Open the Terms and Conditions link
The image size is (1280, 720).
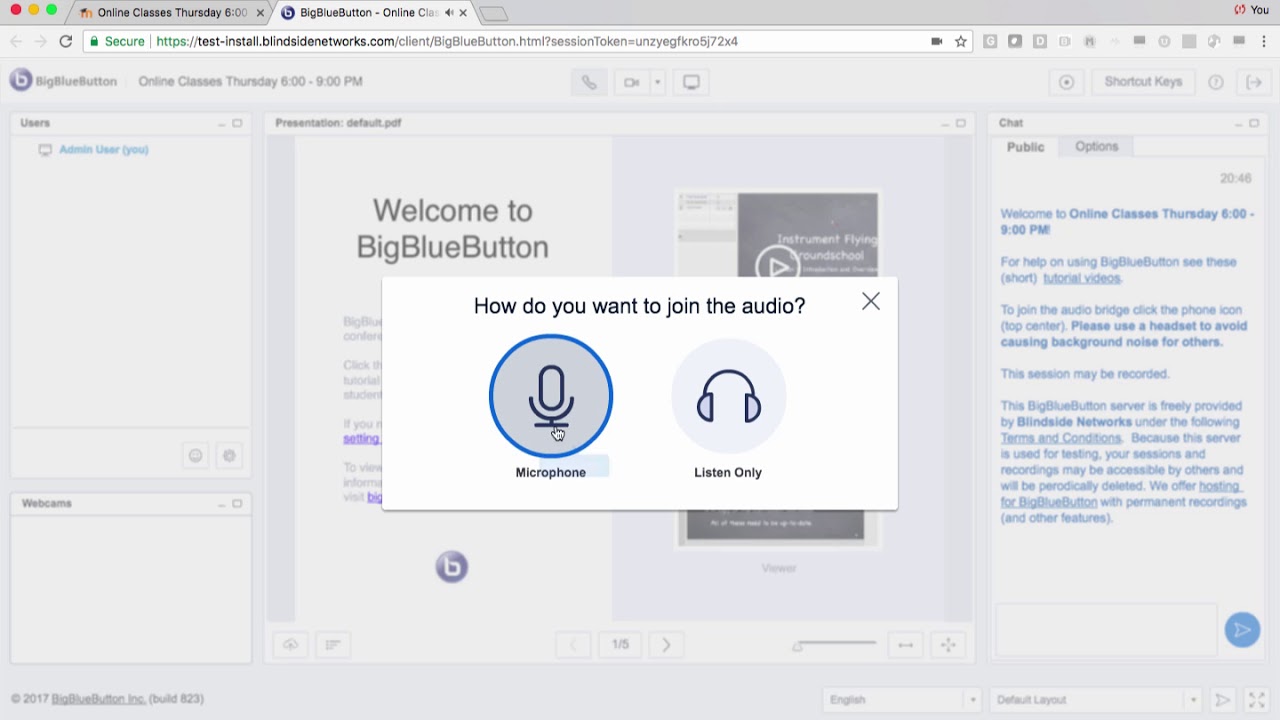tap(1060, 438)
